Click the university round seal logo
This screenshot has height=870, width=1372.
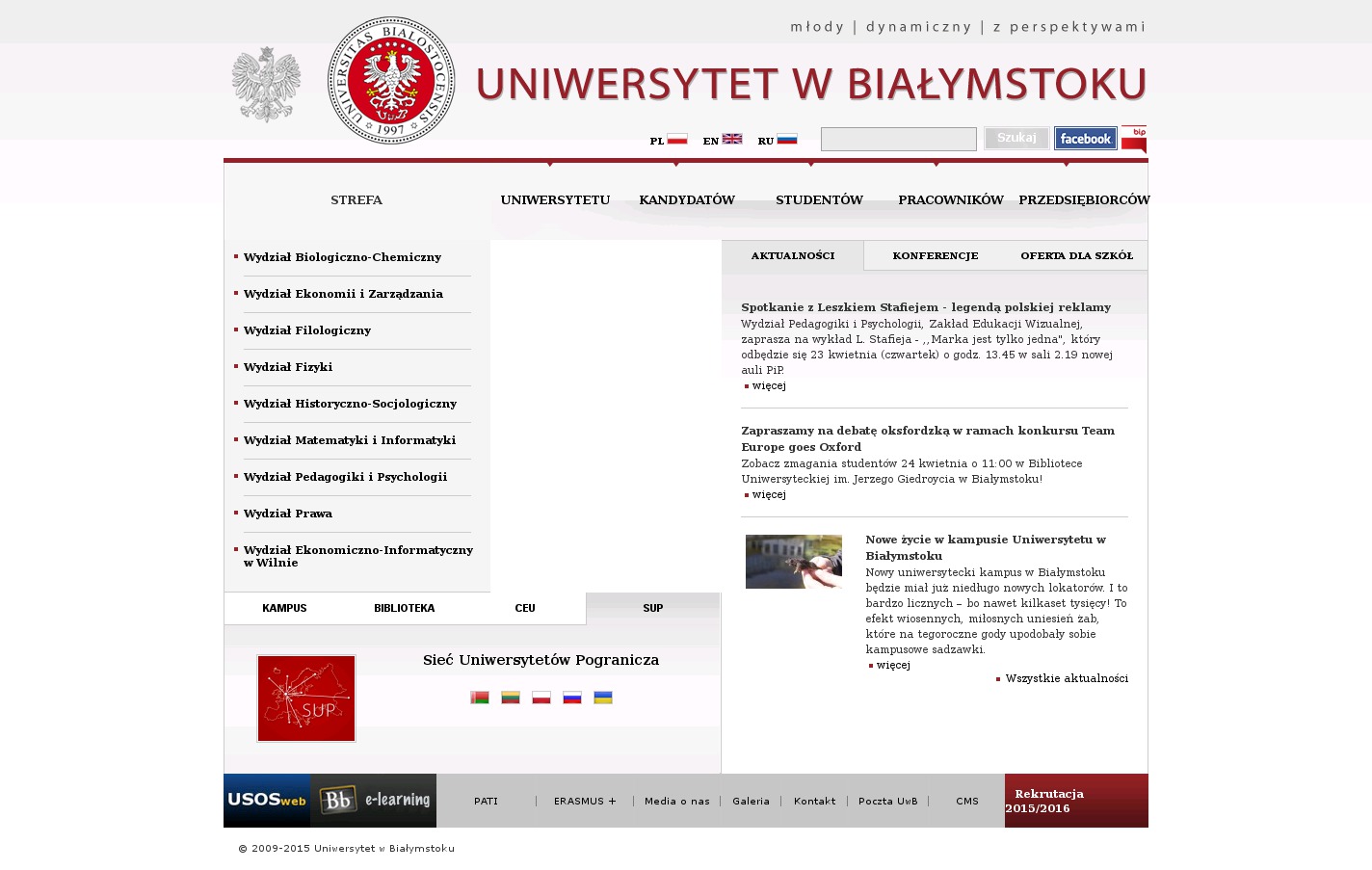pos(391,81)
